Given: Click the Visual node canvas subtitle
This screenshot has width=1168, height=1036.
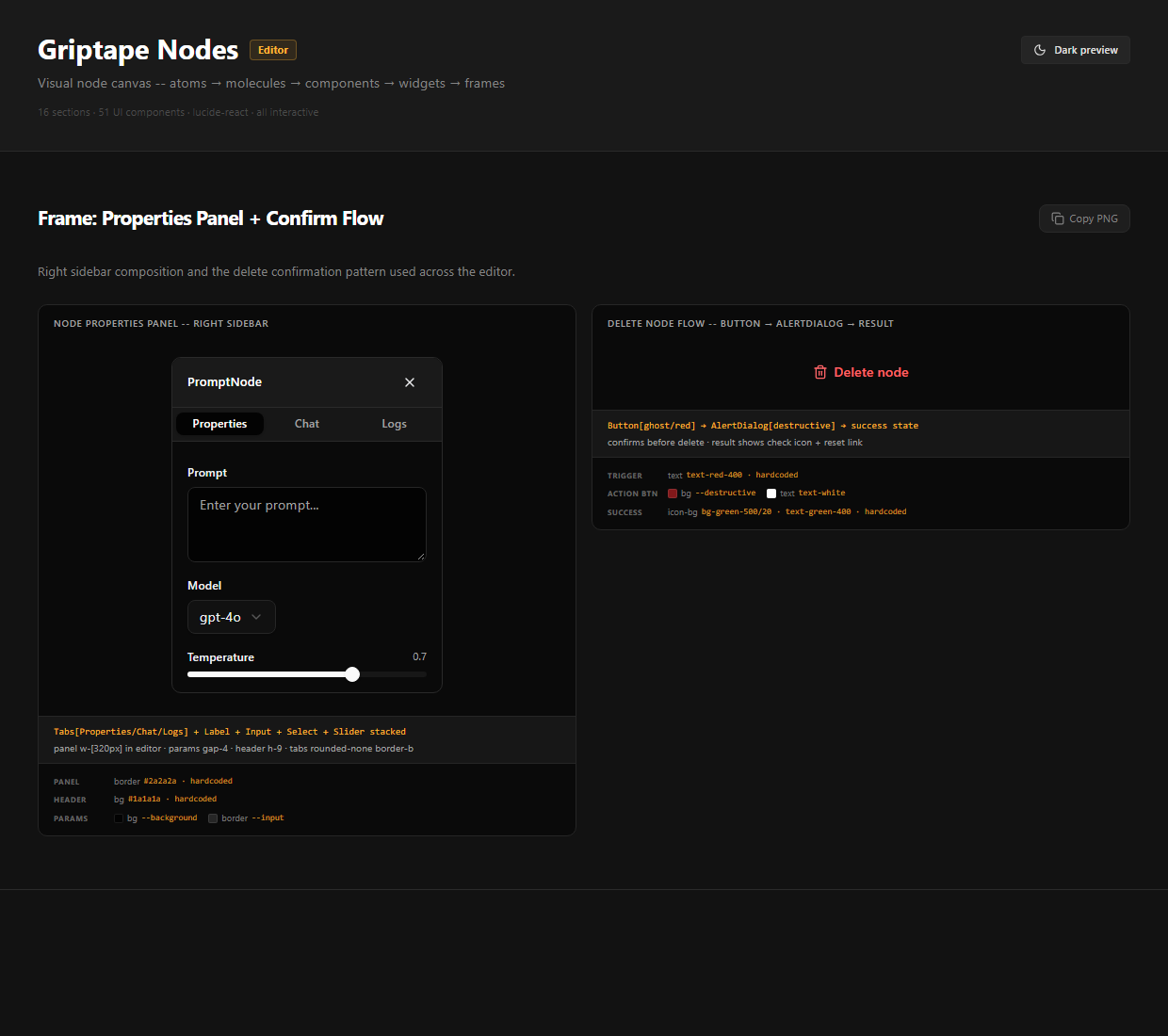Looking at the screenshot, I should (x=271, y=83).
